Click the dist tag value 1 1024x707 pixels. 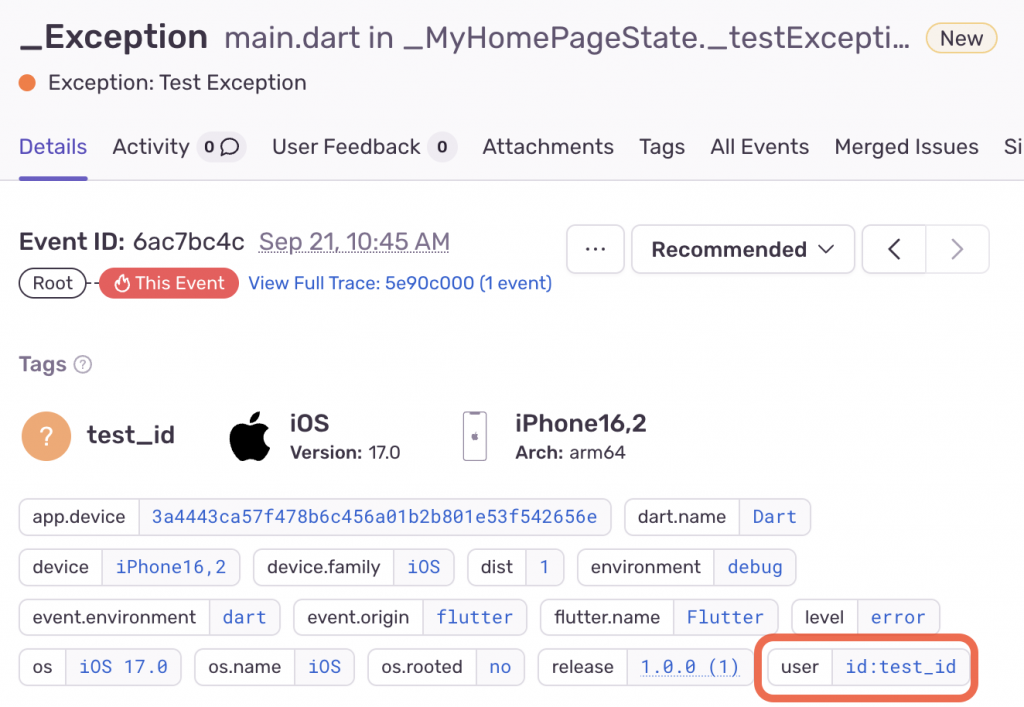544,567
